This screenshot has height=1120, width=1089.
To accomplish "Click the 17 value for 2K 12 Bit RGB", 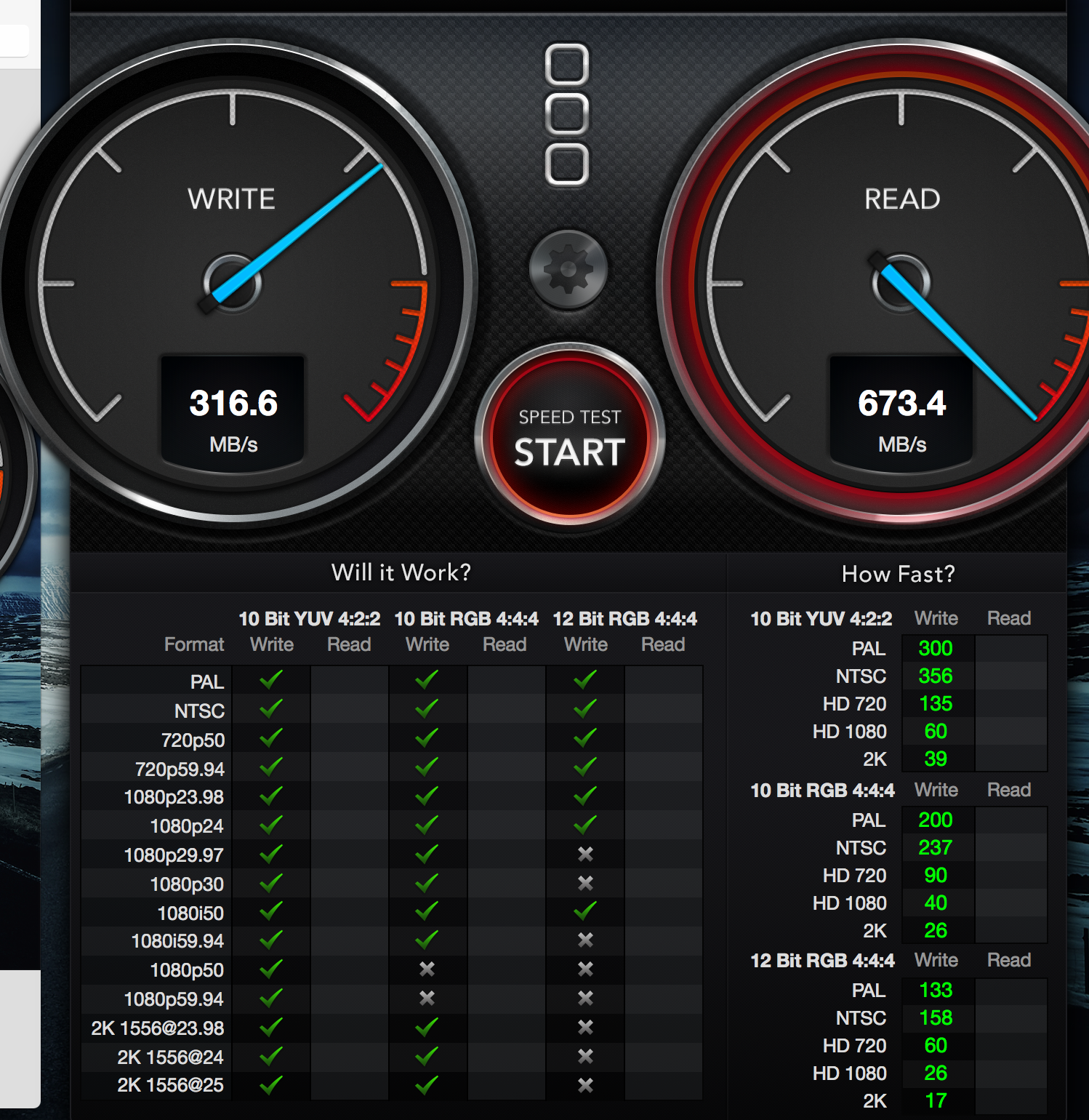I will tap(936, 1100).
